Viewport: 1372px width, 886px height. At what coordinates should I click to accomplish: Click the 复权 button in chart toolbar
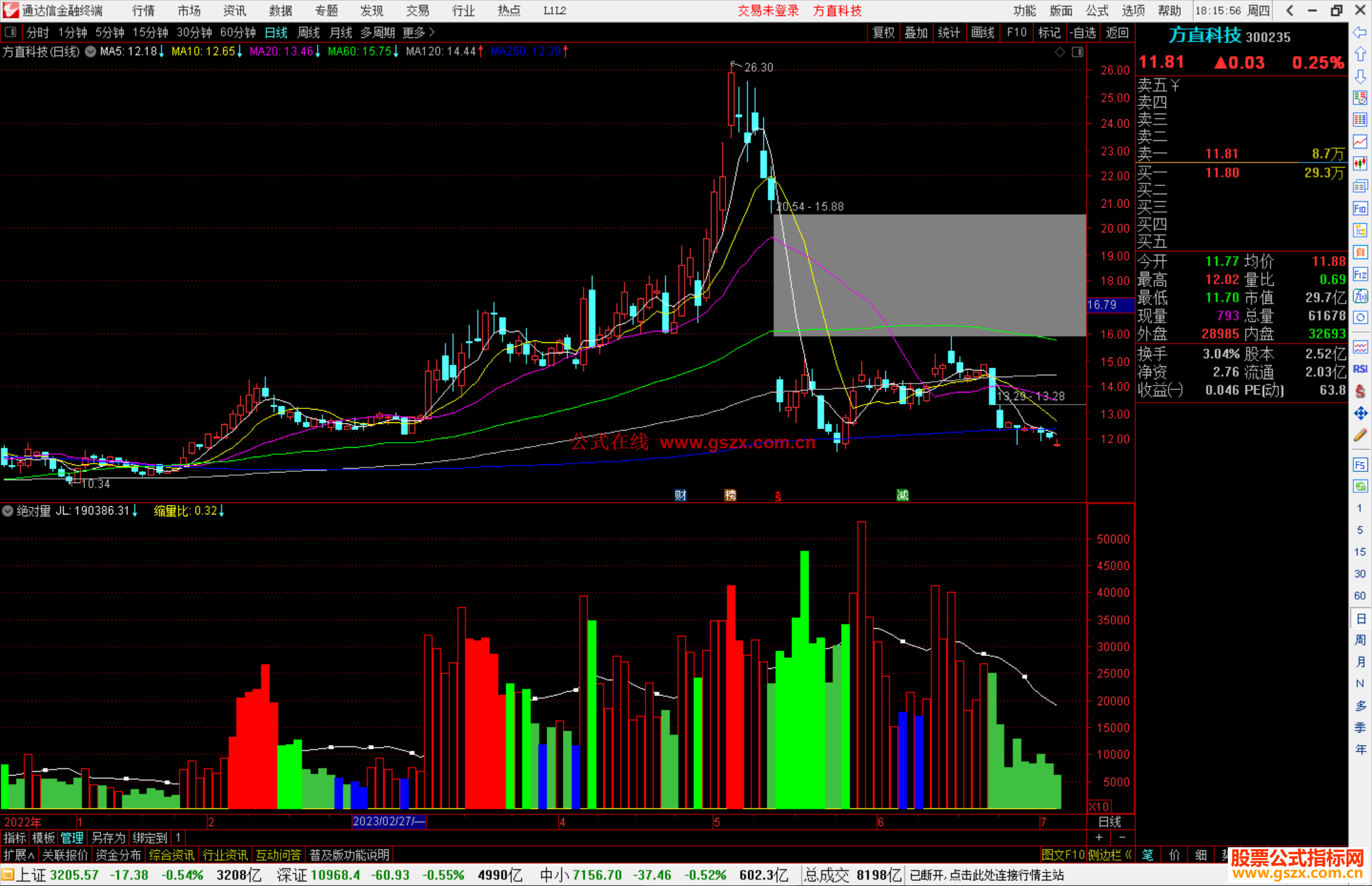883,32
